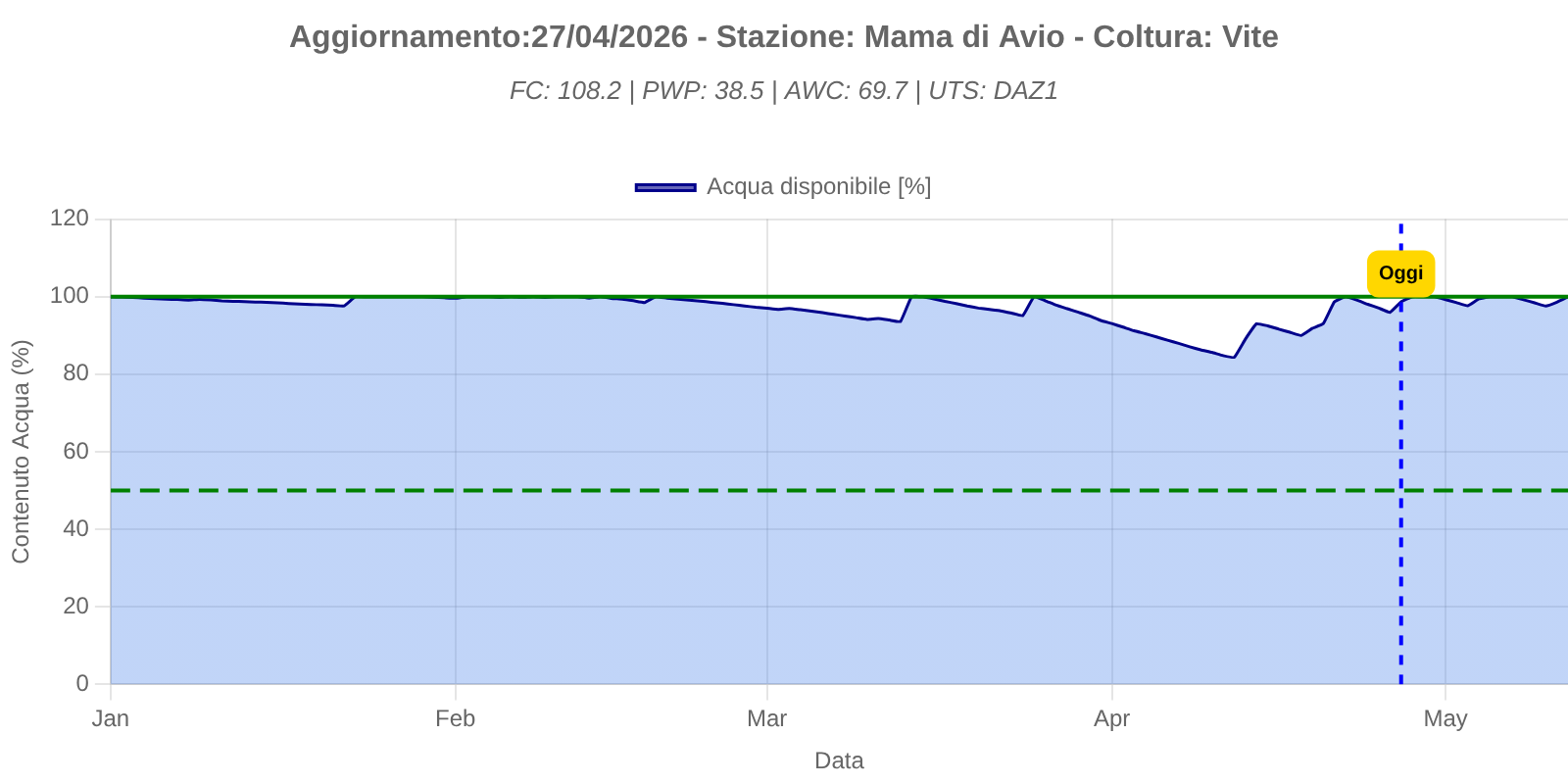Click the '40' y-axis tick label
The image size is (1568, 784).
pyautogui.click(x=75, y=528)
